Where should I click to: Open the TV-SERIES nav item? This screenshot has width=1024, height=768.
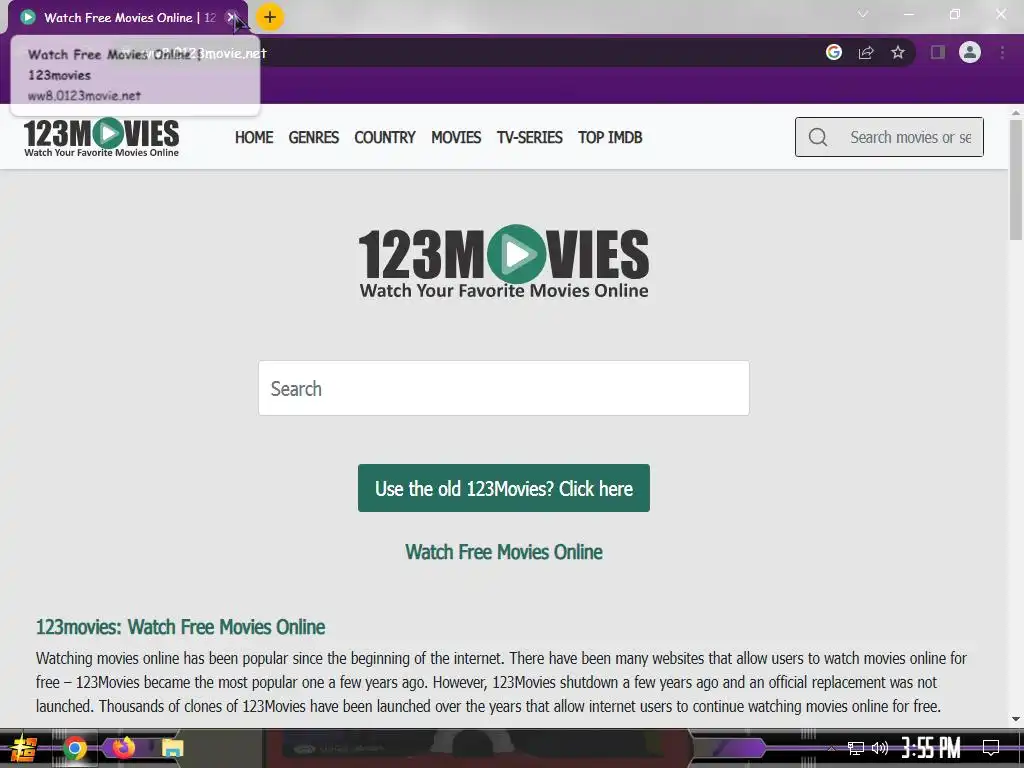[x=530, y=137]
